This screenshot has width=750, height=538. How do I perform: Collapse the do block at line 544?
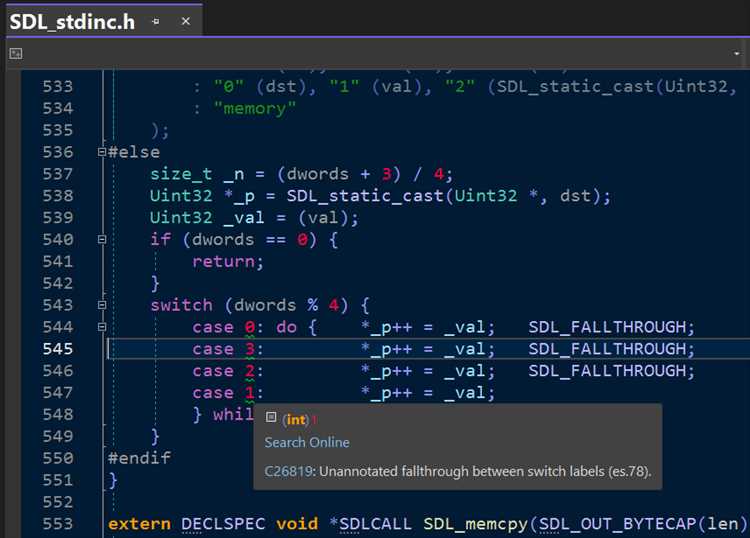101,327
